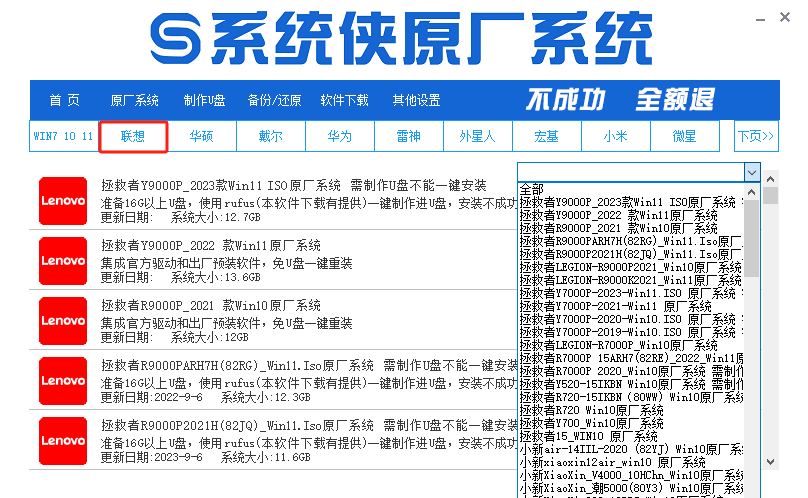Open the 其他设置 menu
Viewport: 808px width, 498px height.
(x=416, y=100)
